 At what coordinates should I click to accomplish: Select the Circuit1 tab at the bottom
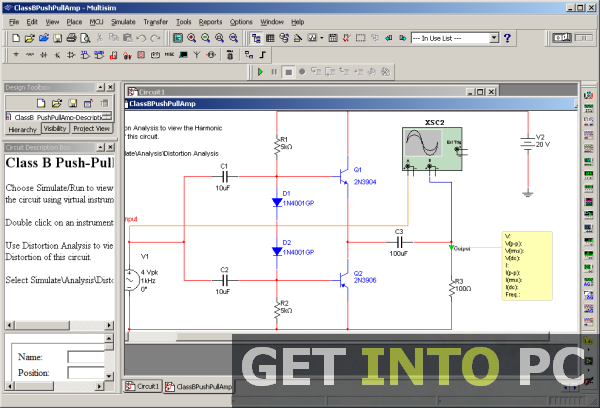(x=143, y=386)
